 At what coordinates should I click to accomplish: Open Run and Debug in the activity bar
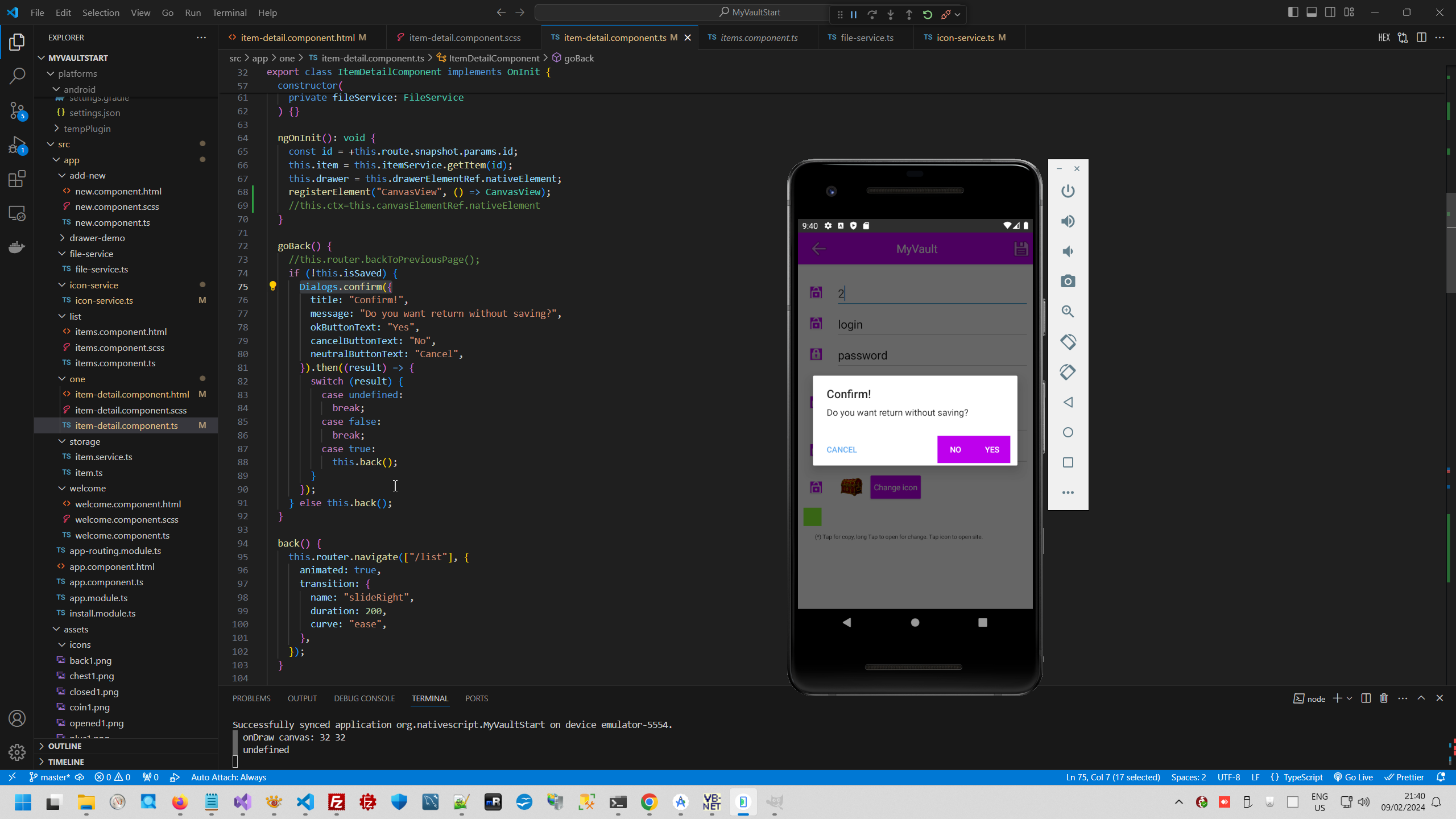(x=17, y=146)
